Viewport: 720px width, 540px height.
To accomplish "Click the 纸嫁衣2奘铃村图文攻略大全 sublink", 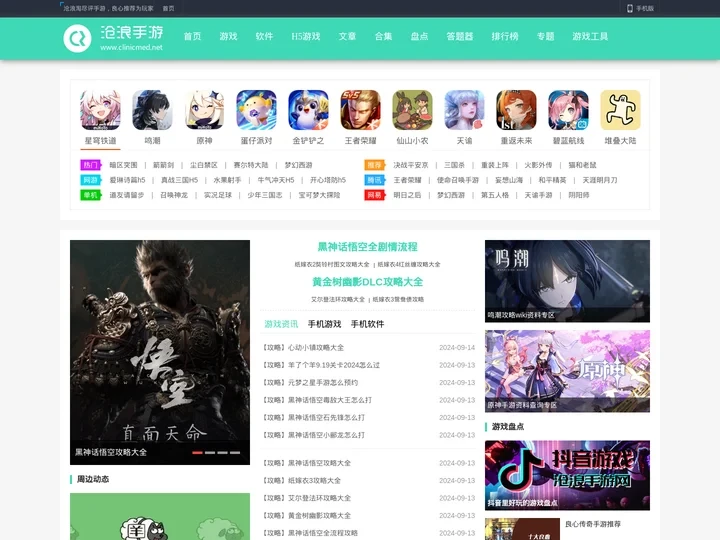I will 332,264.
